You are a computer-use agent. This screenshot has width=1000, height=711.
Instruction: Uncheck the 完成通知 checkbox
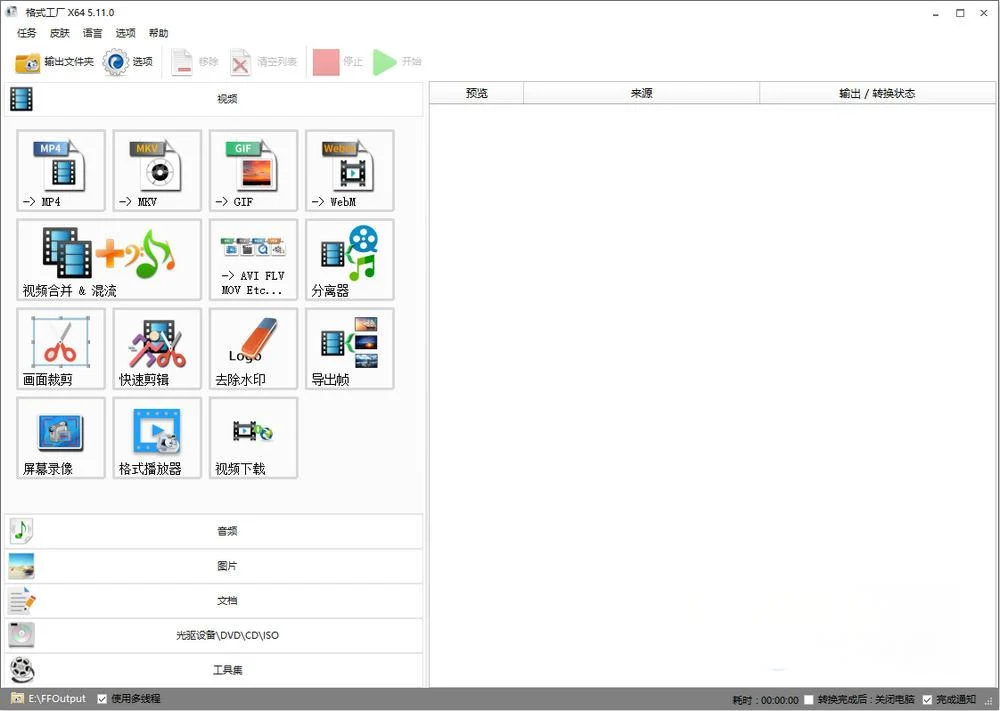927,700
